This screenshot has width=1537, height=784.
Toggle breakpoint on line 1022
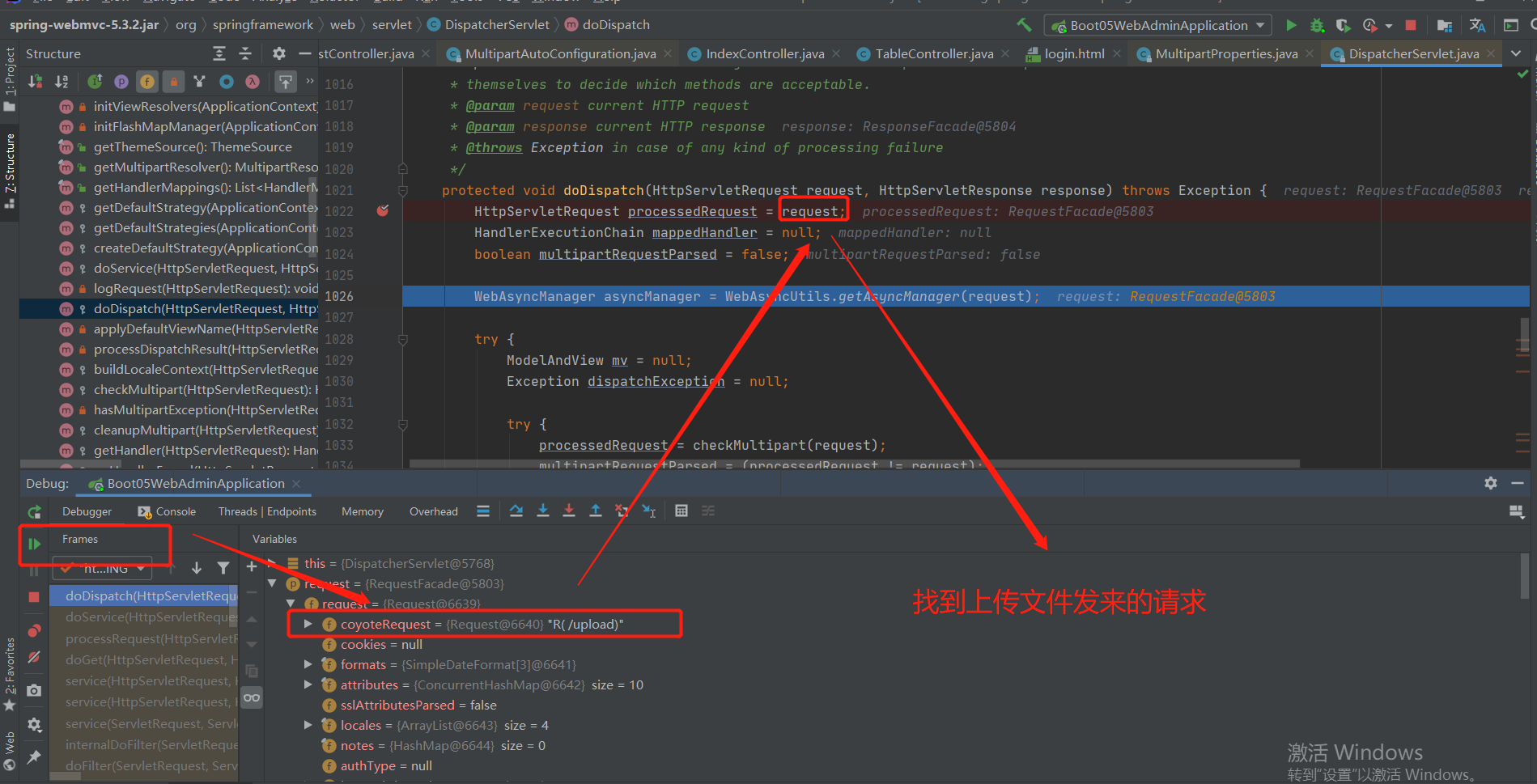(383, 210)
